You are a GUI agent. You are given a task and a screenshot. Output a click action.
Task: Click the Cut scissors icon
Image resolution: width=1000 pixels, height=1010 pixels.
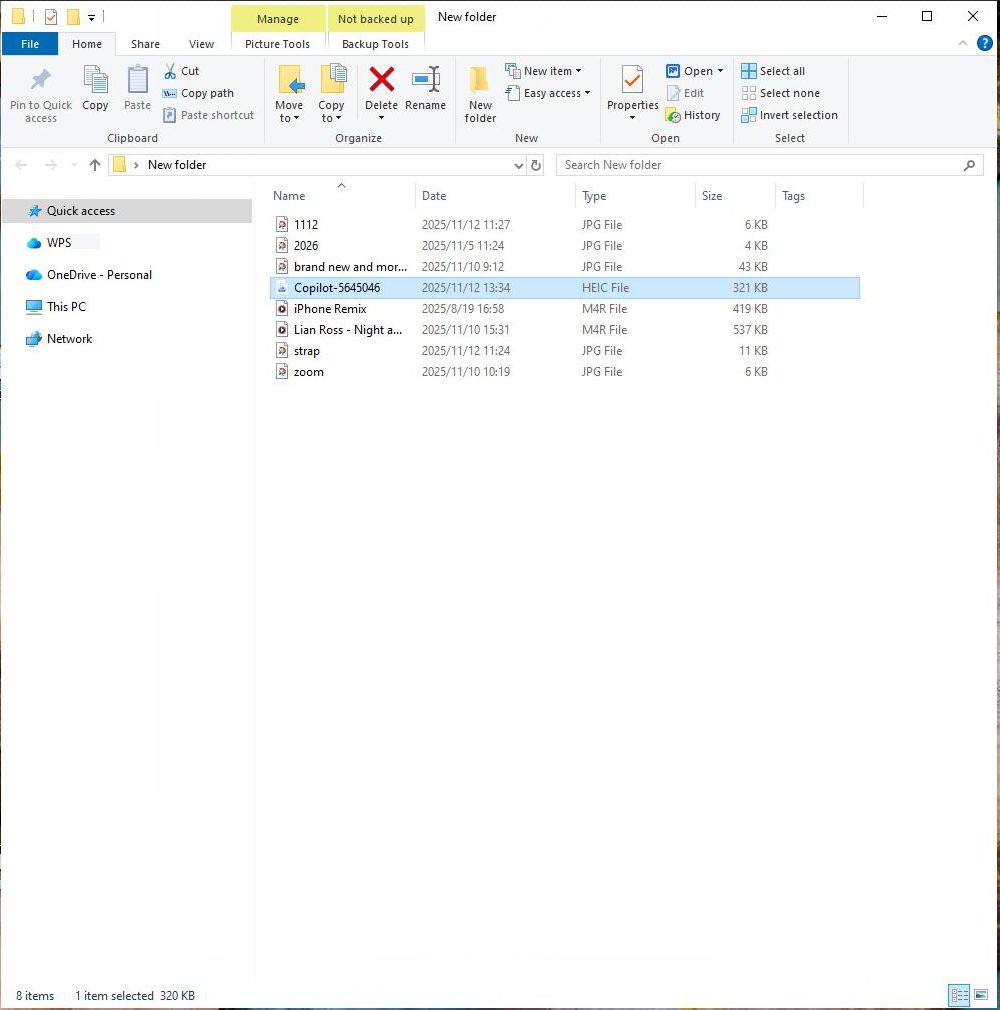pyautogui.click(x=170, y=71)
